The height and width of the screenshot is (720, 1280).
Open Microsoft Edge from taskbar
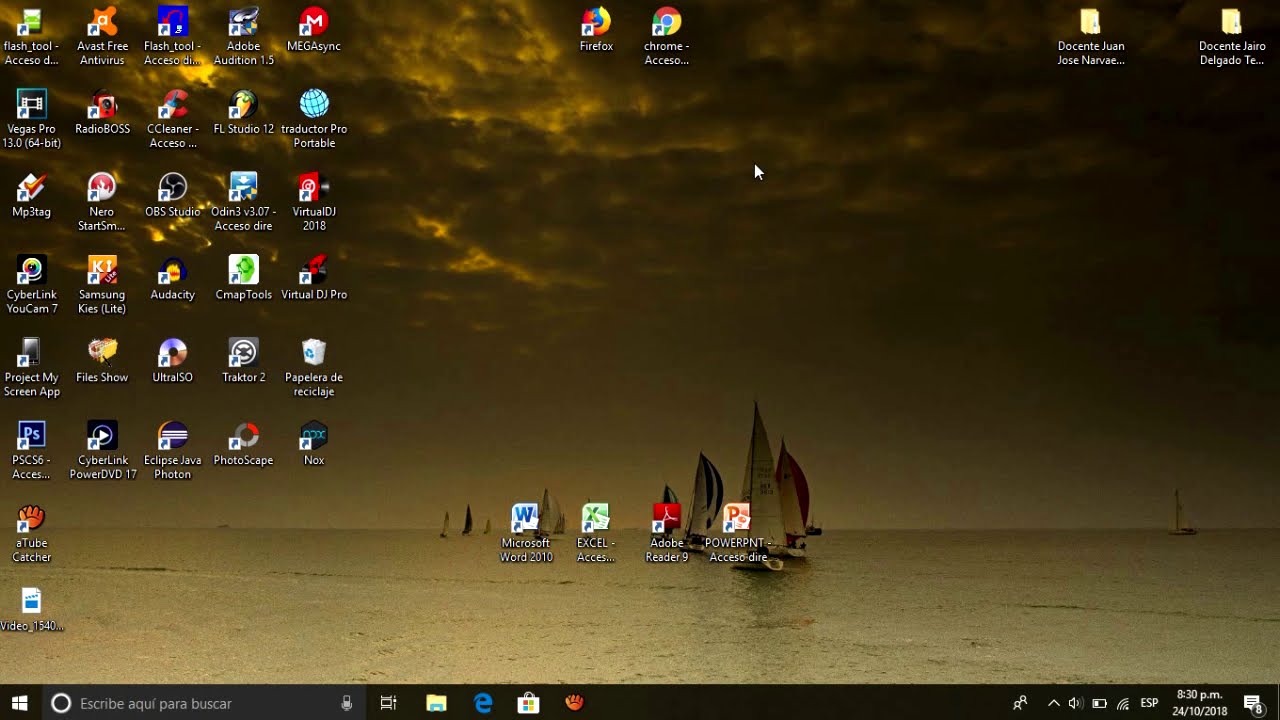click(x=483, y=703)
